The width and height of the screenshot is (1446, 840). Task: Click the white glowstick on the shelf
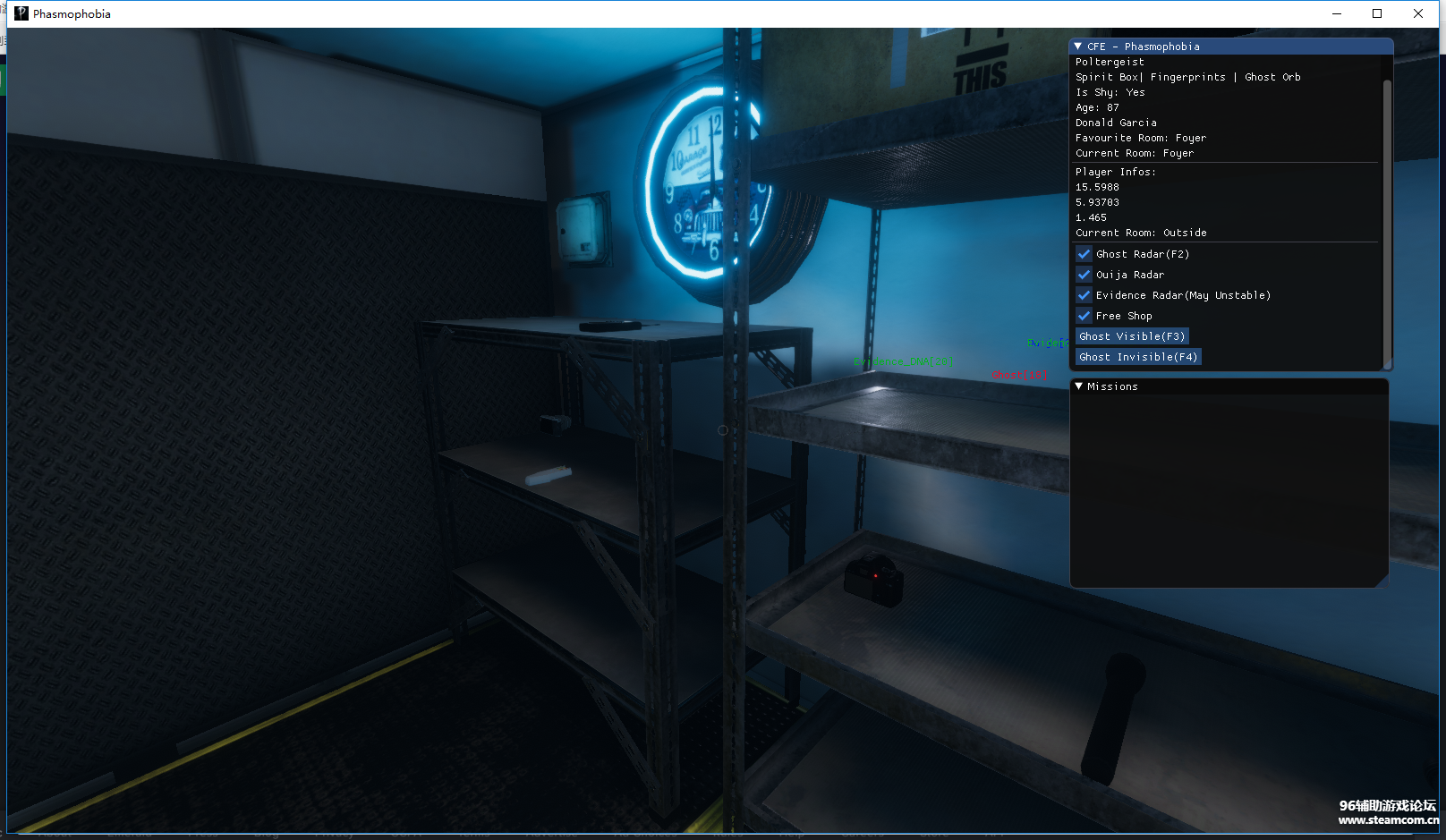point(549,476)
